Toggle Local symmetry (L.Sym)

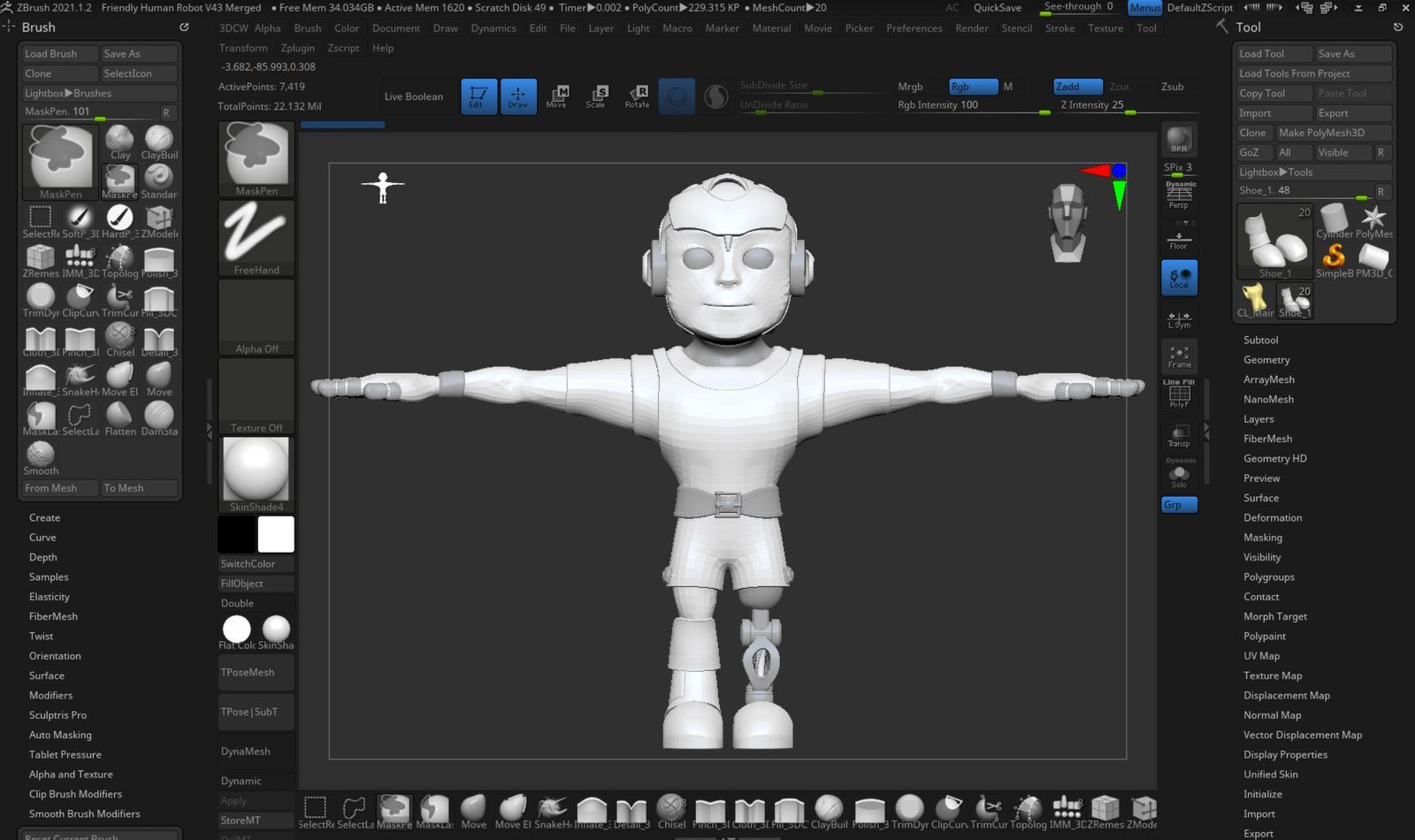[1179, 319]
